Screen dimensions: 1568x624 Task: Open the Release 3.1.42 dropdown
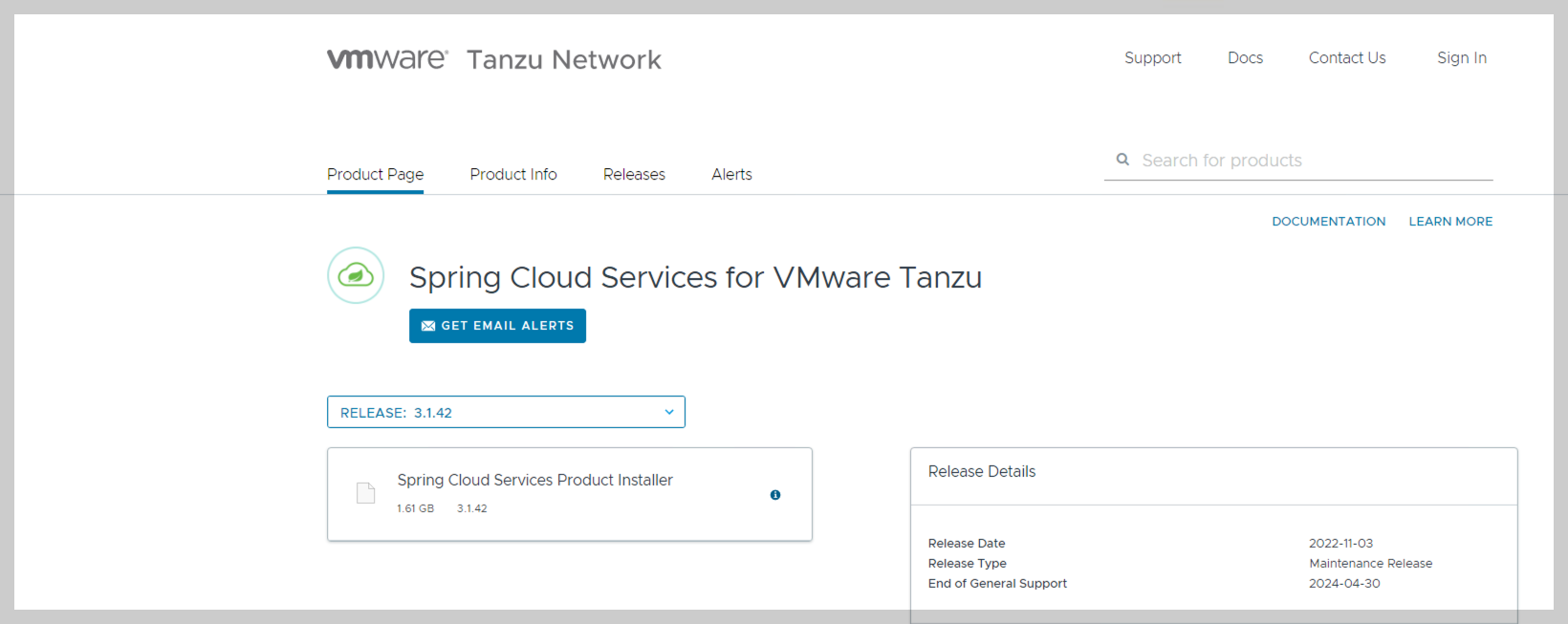click(506, 412)
